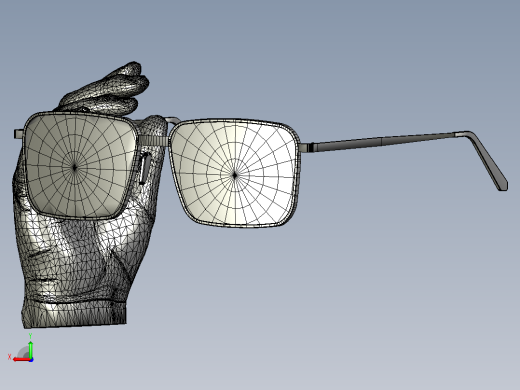Viewport: 520px width, 390px height.
Task: Click the long temple arm of the glasses
Action: [x=383, y=141]
